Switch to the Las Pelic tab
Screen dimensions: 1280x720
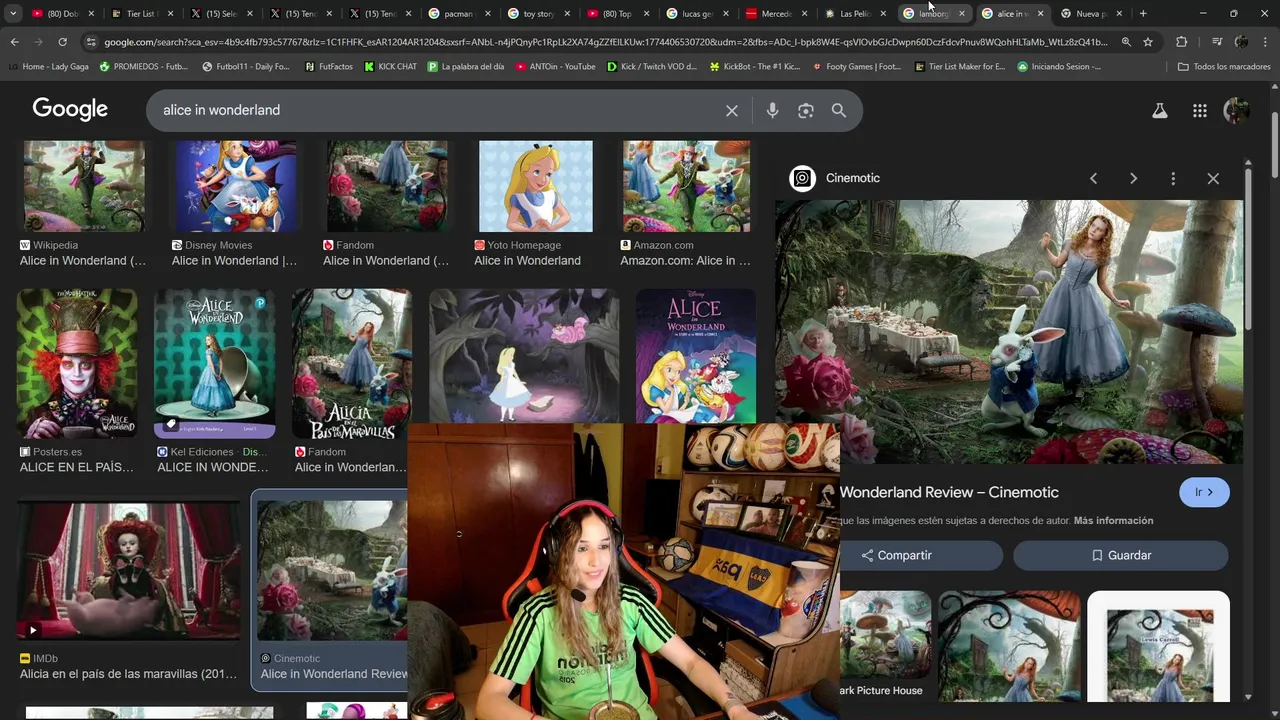click(853, 14)
